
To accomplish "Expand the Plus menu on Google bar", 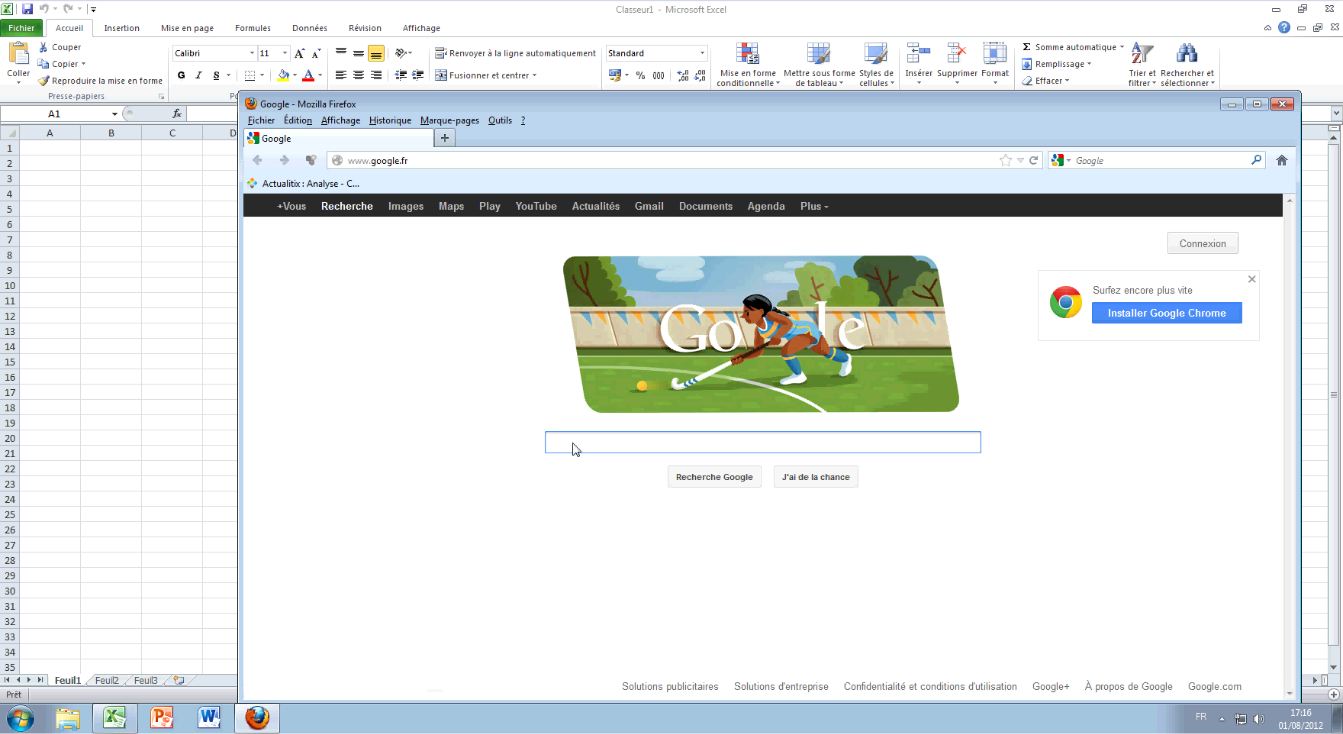I will (x=814, y=206).
